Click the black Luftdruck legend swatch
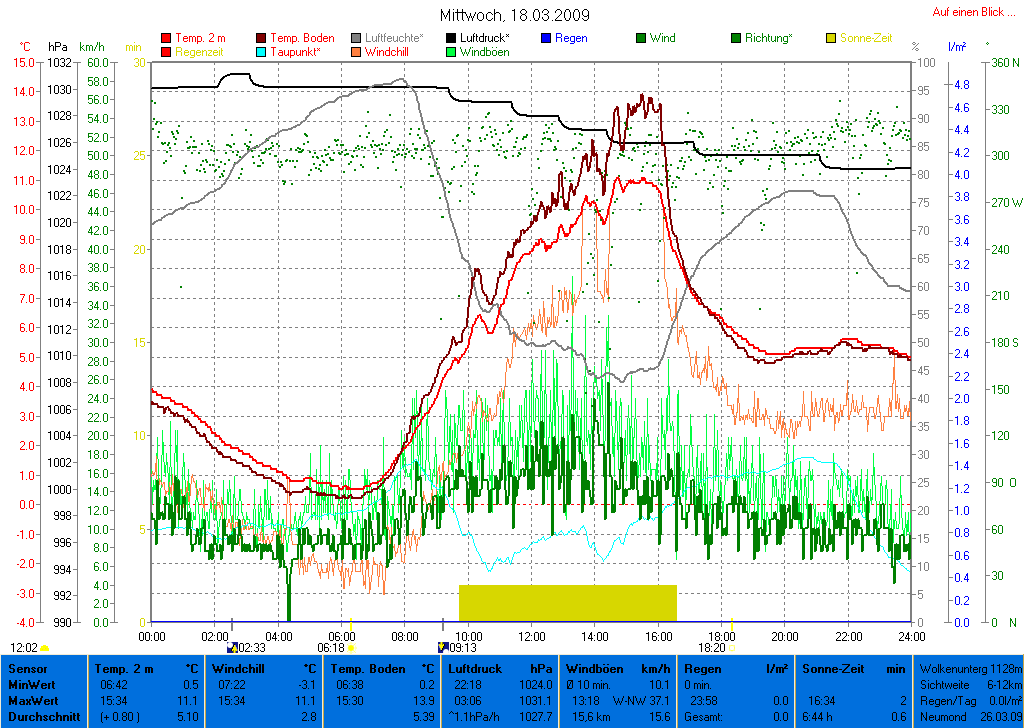1024x728 pixels. (x=451, y=38)
